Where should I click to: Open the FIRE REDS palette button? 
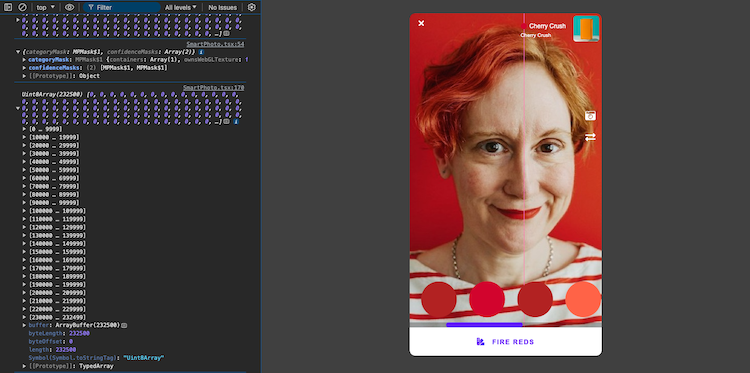point(506,342)
